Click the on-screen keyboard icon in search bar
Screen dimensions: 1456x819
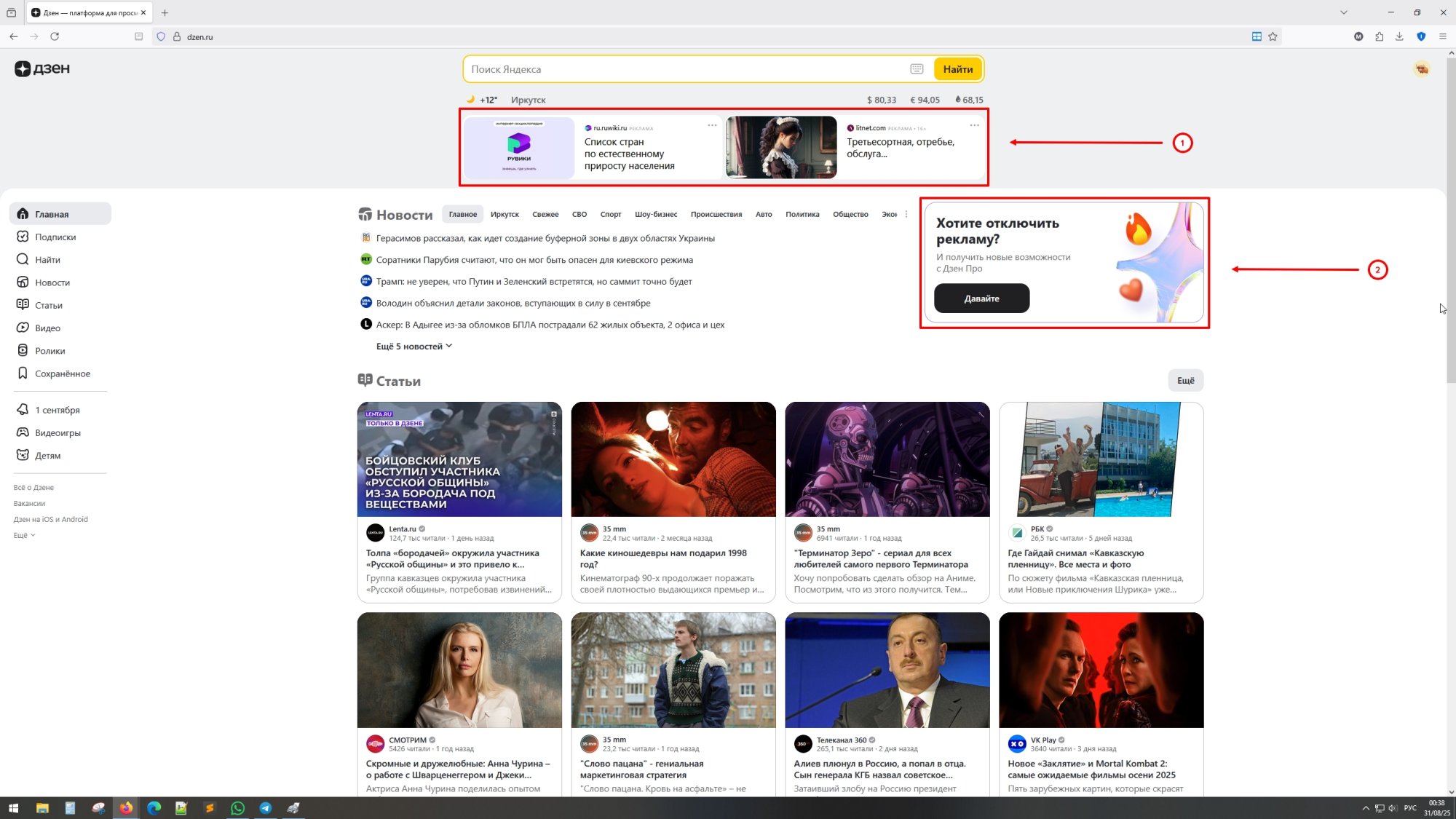pyautogui.click(x=917, y=68)
